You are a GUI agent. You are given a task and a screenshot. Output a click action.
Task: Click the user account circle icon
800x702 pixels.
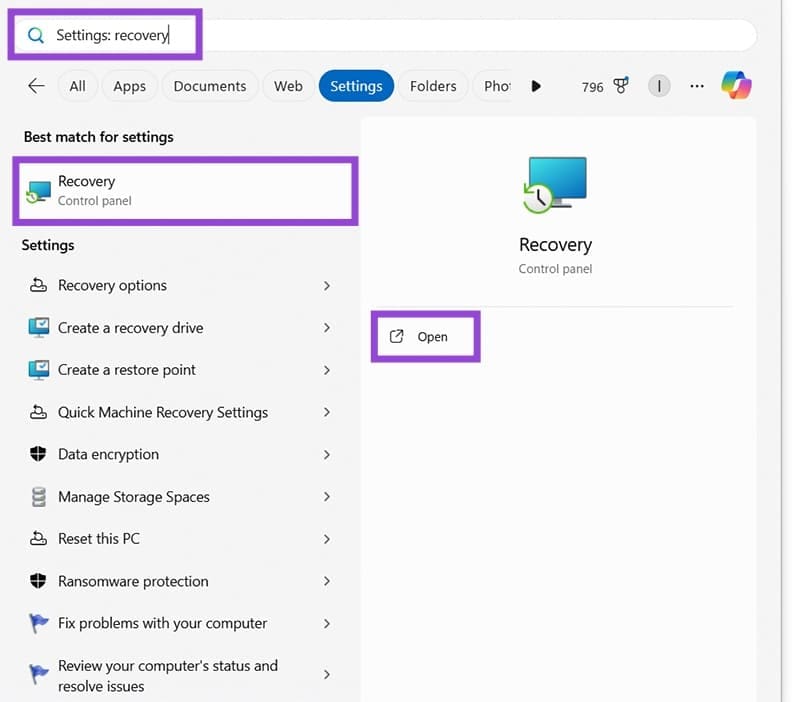[659, 86]
